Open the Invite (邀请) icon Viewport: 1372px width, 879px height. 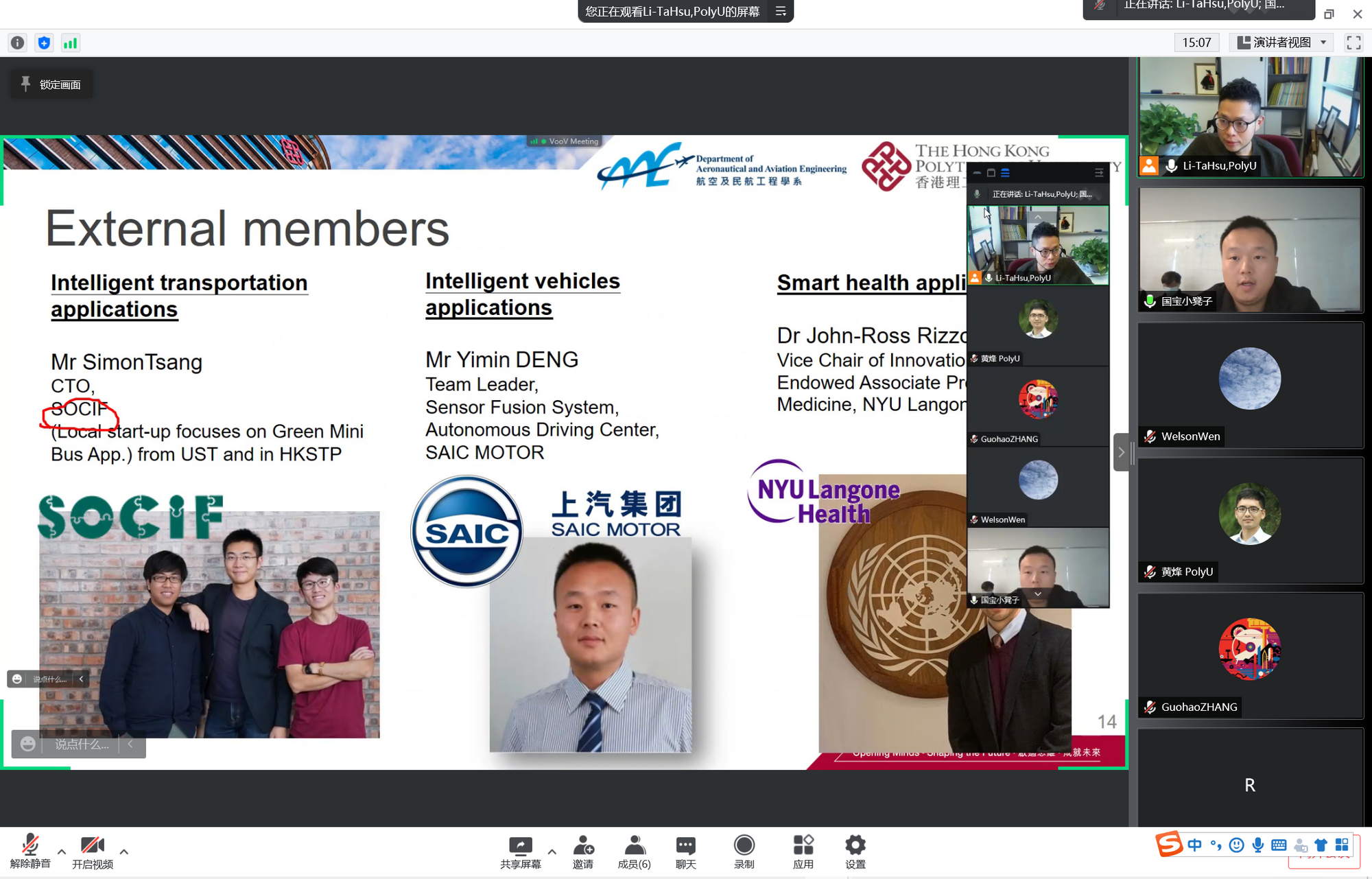click(x=583, y=852)
